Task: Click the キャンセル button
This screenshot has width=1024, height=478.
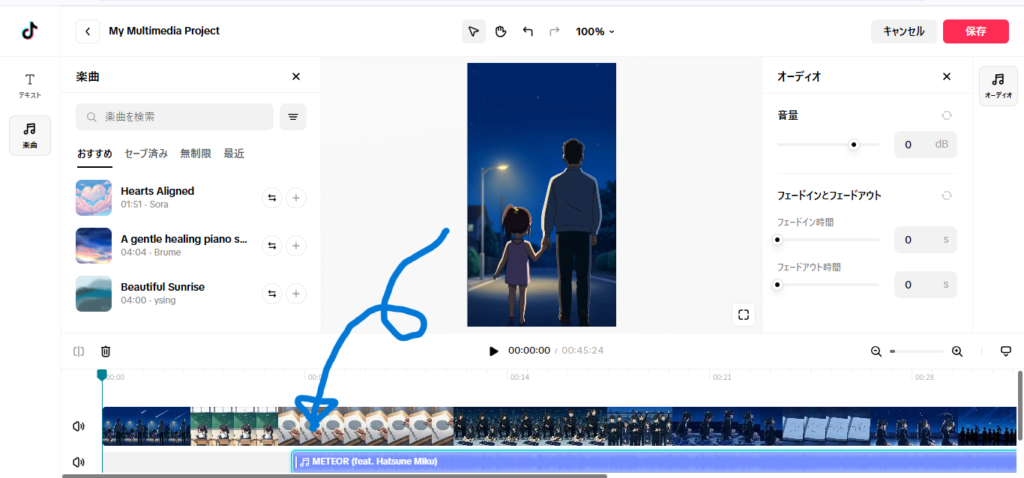Action: click(x=904, y=31)
